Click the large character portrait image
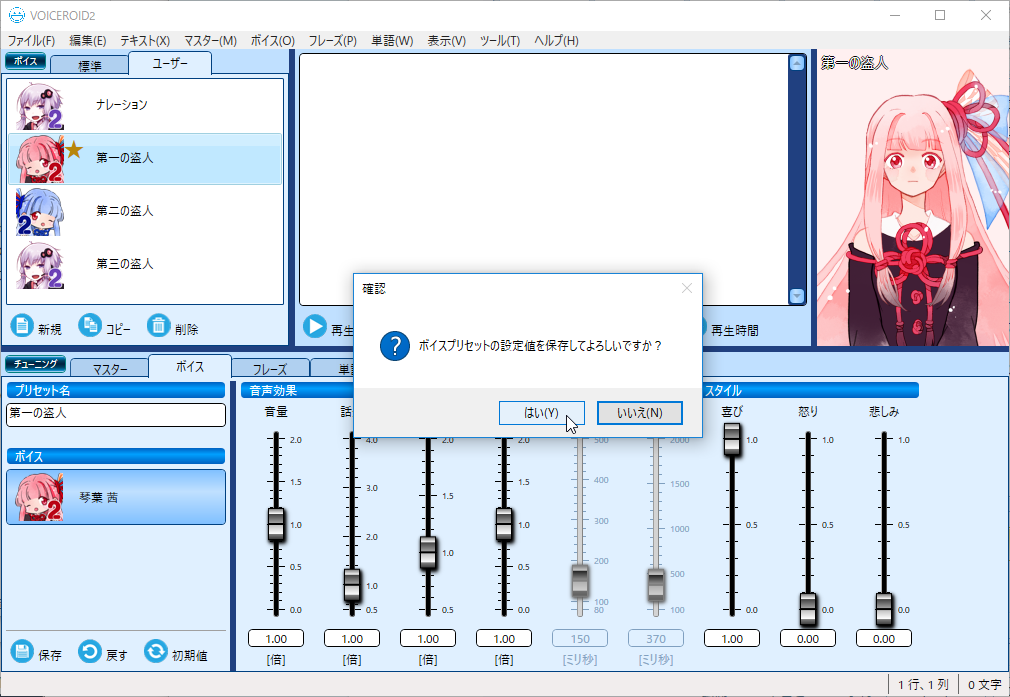This screenshot has height=697, width=1010. tap(913, 198)
